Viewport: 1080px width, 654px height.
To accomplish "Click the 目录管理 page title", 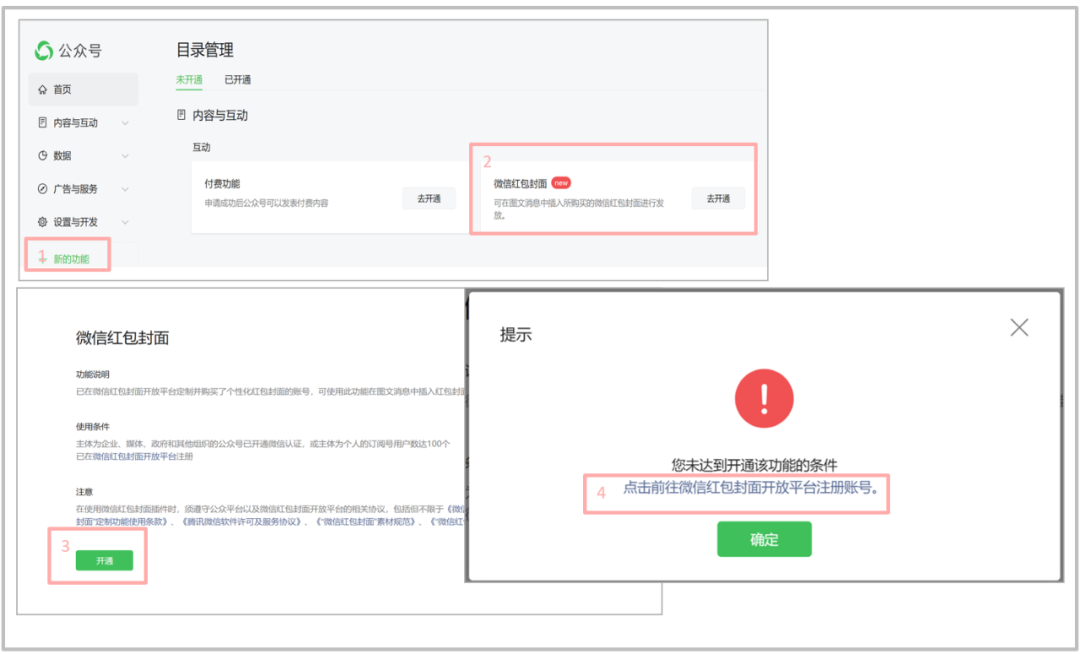I will pos(205,50).
